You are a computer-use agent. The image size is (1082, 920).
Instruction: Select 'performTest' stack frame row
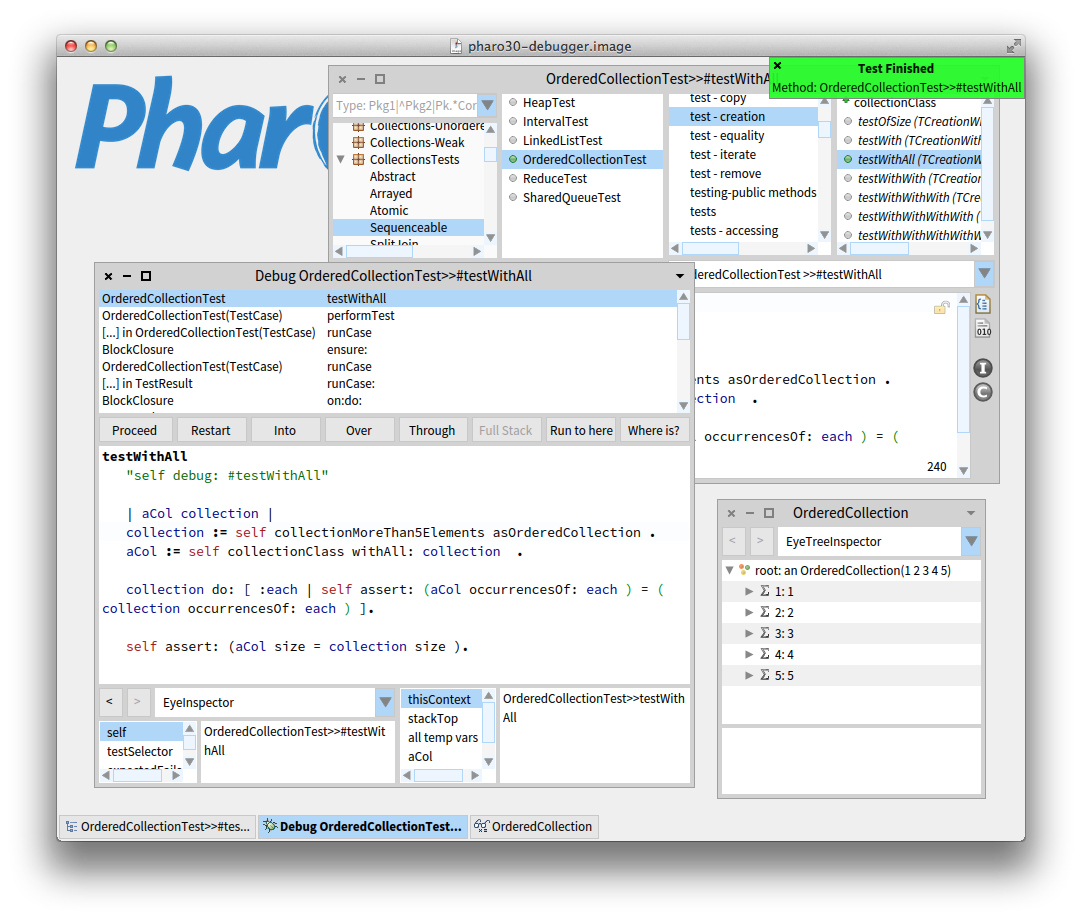coord(388,315)
